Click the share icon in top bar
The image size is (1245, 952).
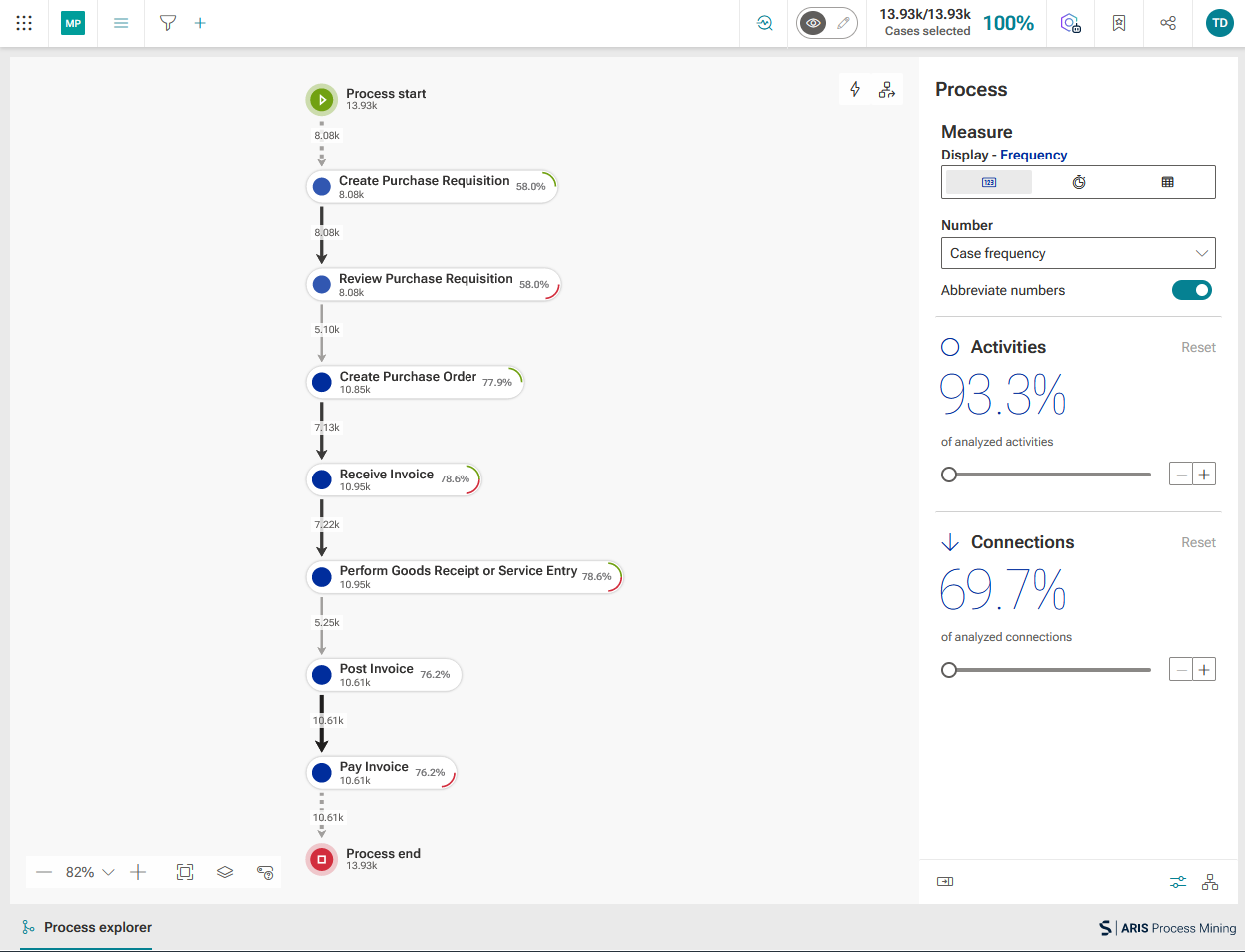click(x=1168, y=23)
